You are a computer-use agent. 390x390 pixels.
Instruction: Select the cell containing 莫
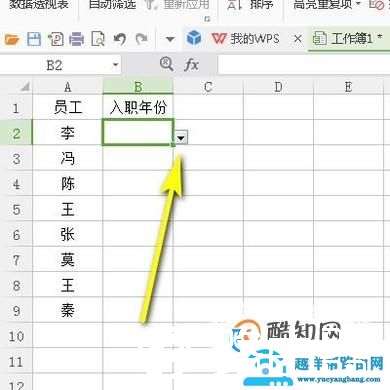[x=68, y=259]
